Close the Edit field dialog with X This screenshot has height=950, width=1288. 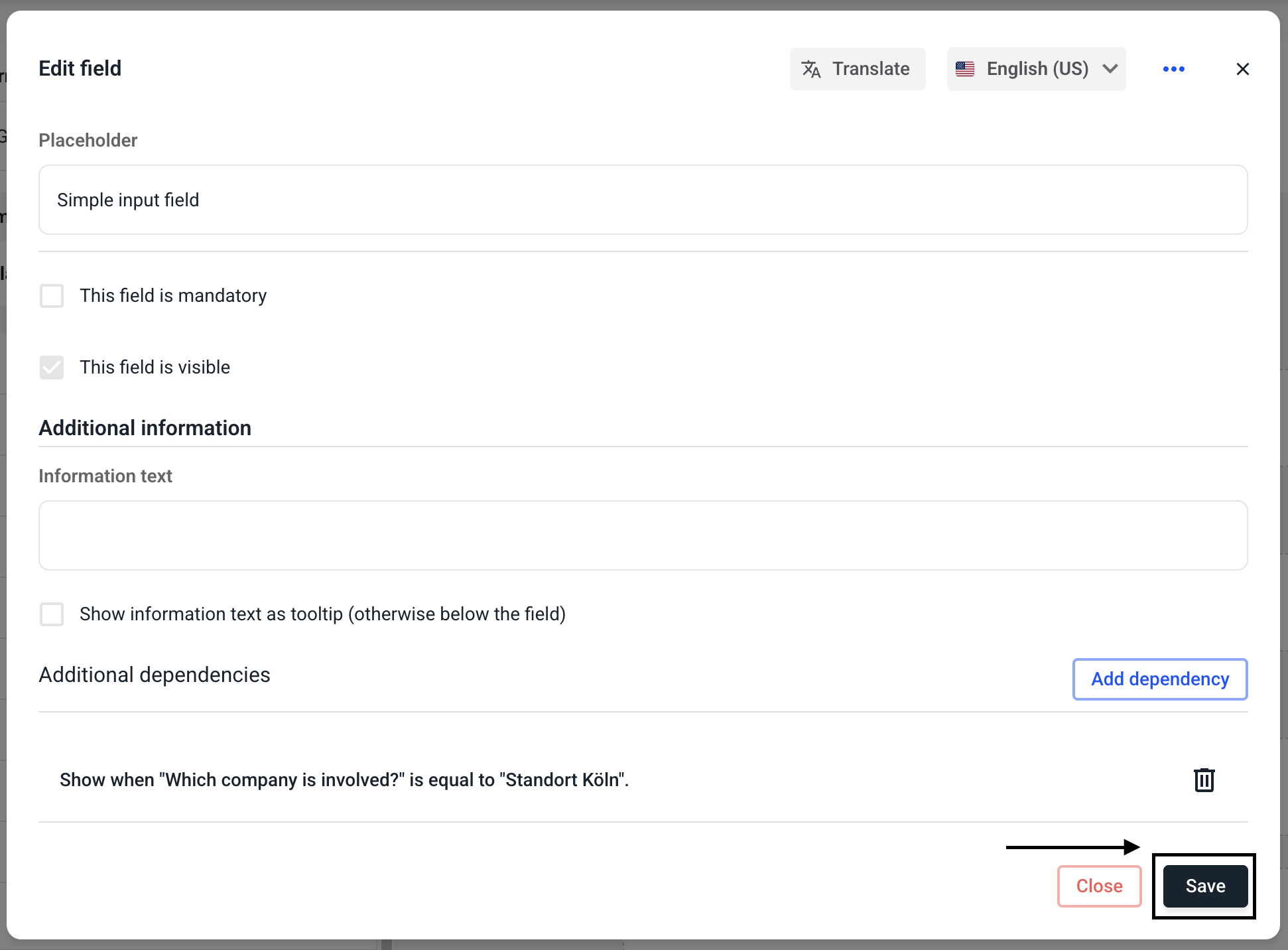coord(1242,69)
